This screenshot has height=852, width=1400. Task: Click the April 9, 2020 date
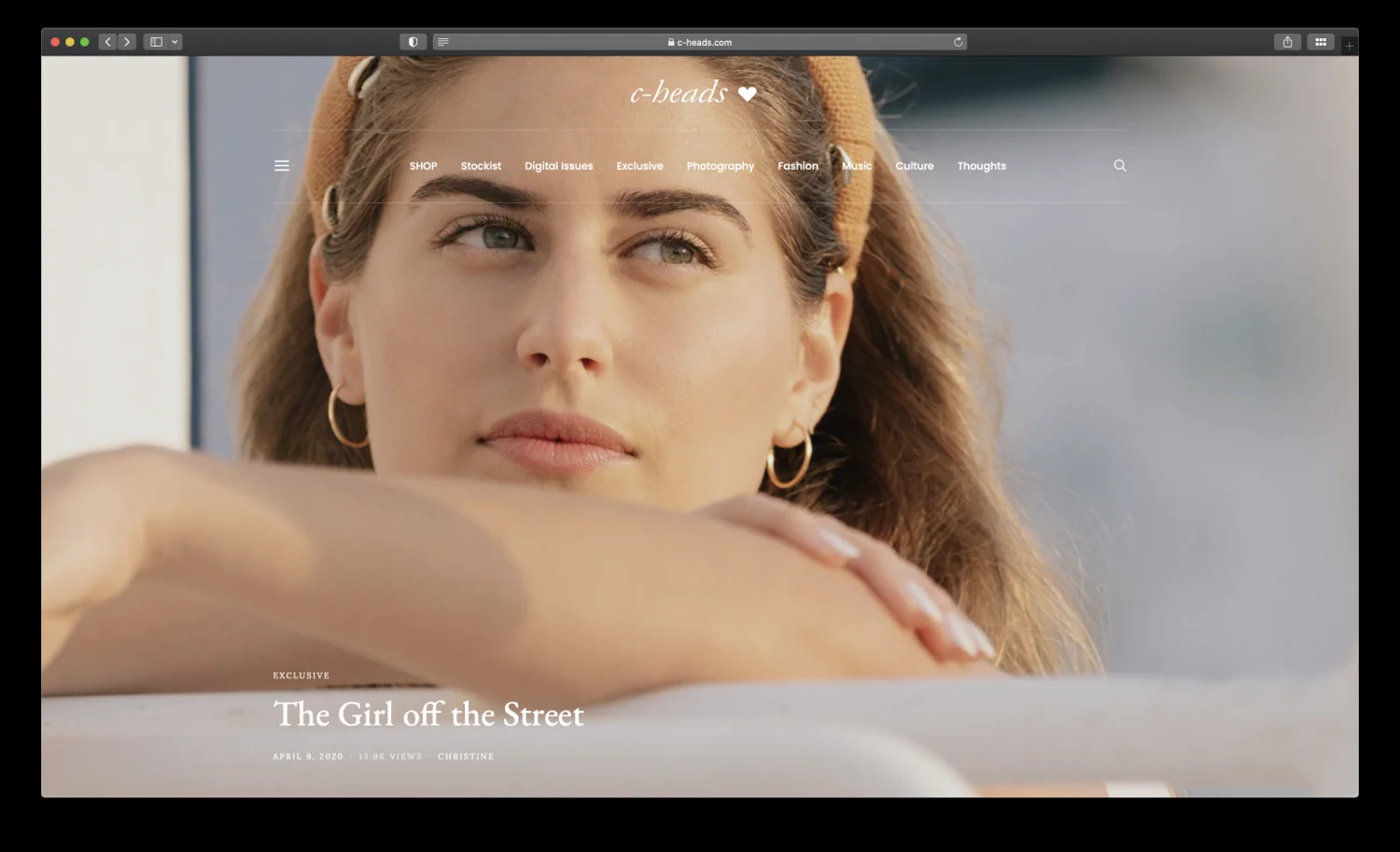308,757
